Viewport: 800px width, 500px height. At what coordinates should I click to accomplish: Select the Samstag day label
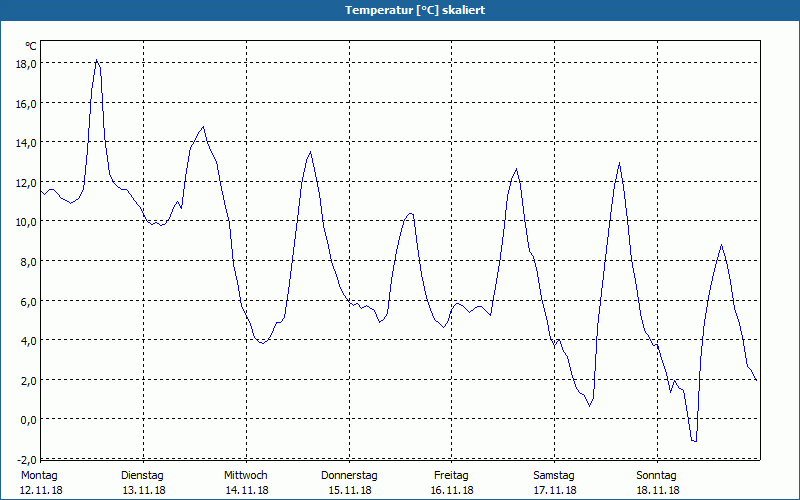554,475
